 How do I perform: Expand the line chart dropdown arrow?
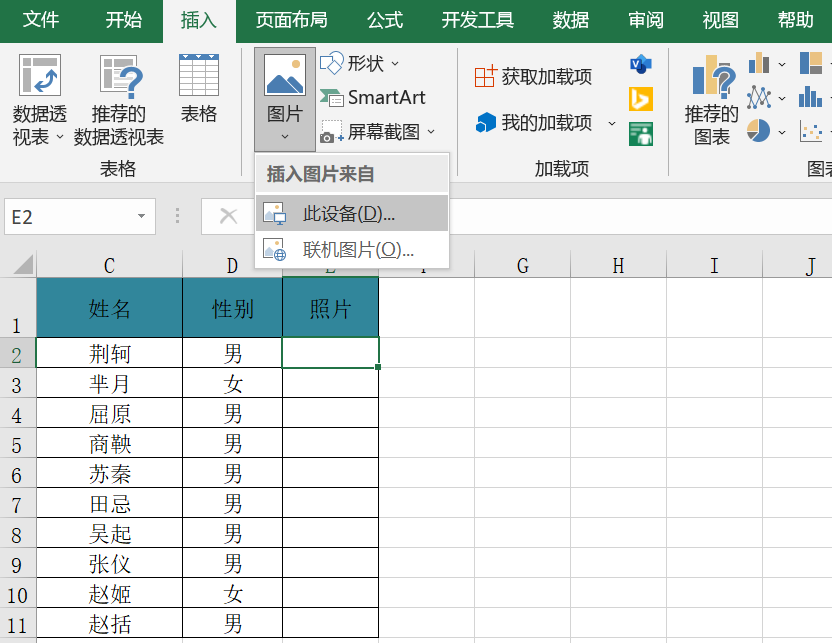(782, 98)
